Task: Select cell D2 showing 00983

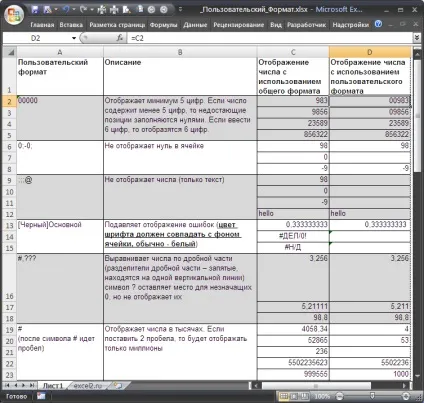Action: [x=370, y=101]
